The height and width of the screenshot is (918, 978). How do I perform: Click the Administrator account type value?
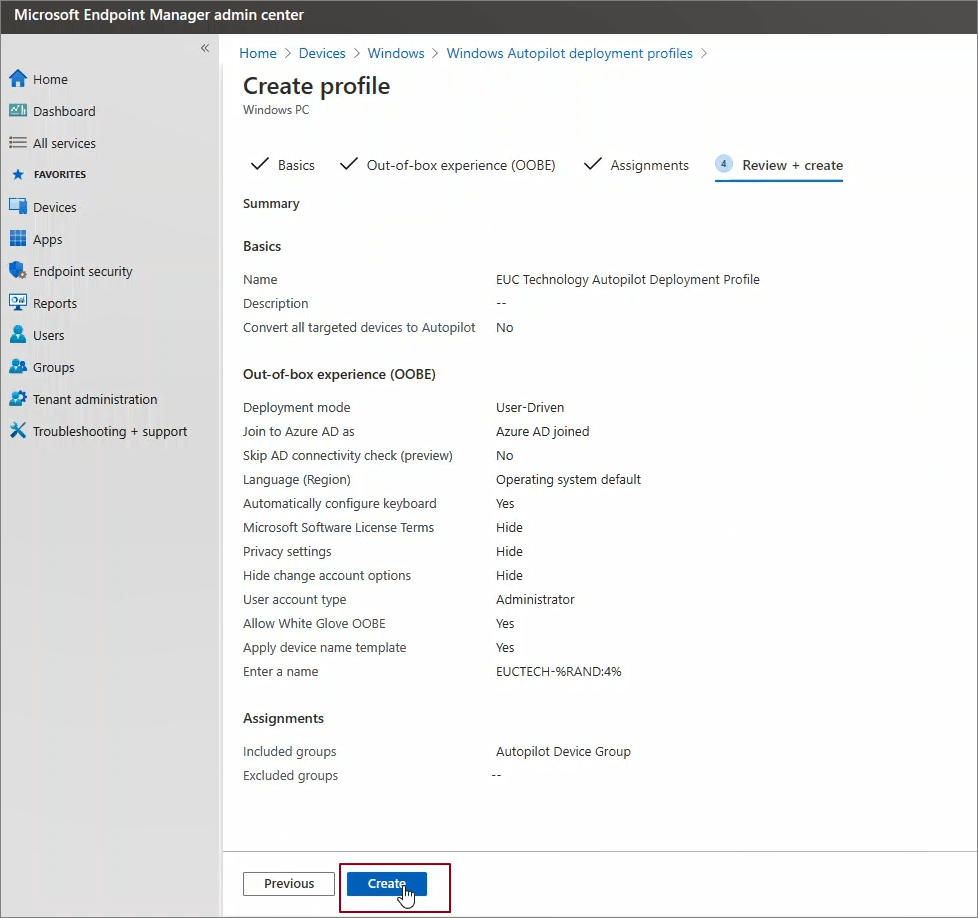pyautogui.click(x=535, y=599)
